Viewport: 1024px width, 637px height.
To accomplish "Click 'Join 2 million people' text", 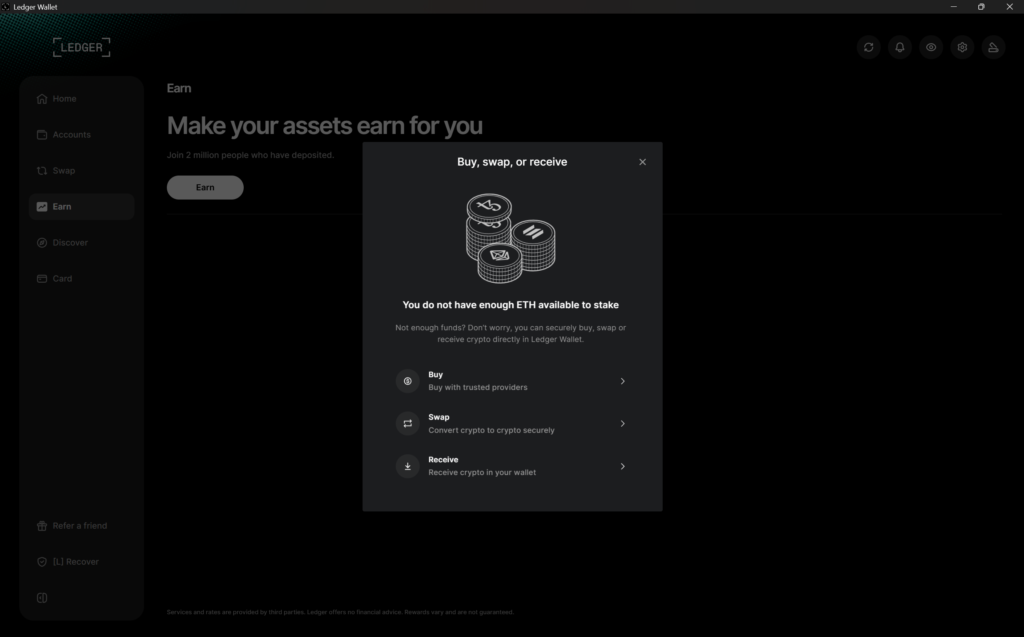I will 250,155.
